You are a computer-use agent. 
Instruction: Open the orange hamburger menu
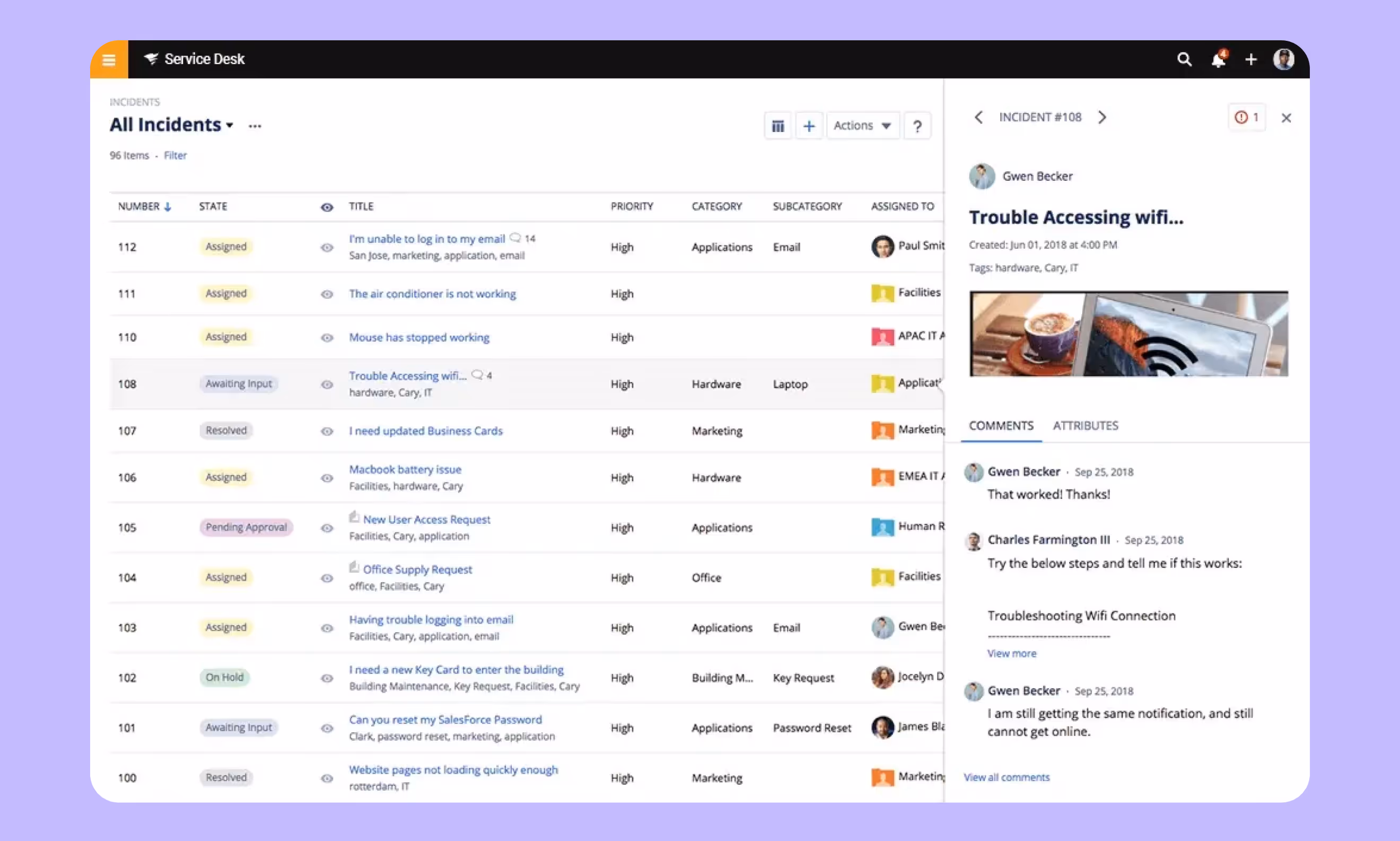[109, 59]
